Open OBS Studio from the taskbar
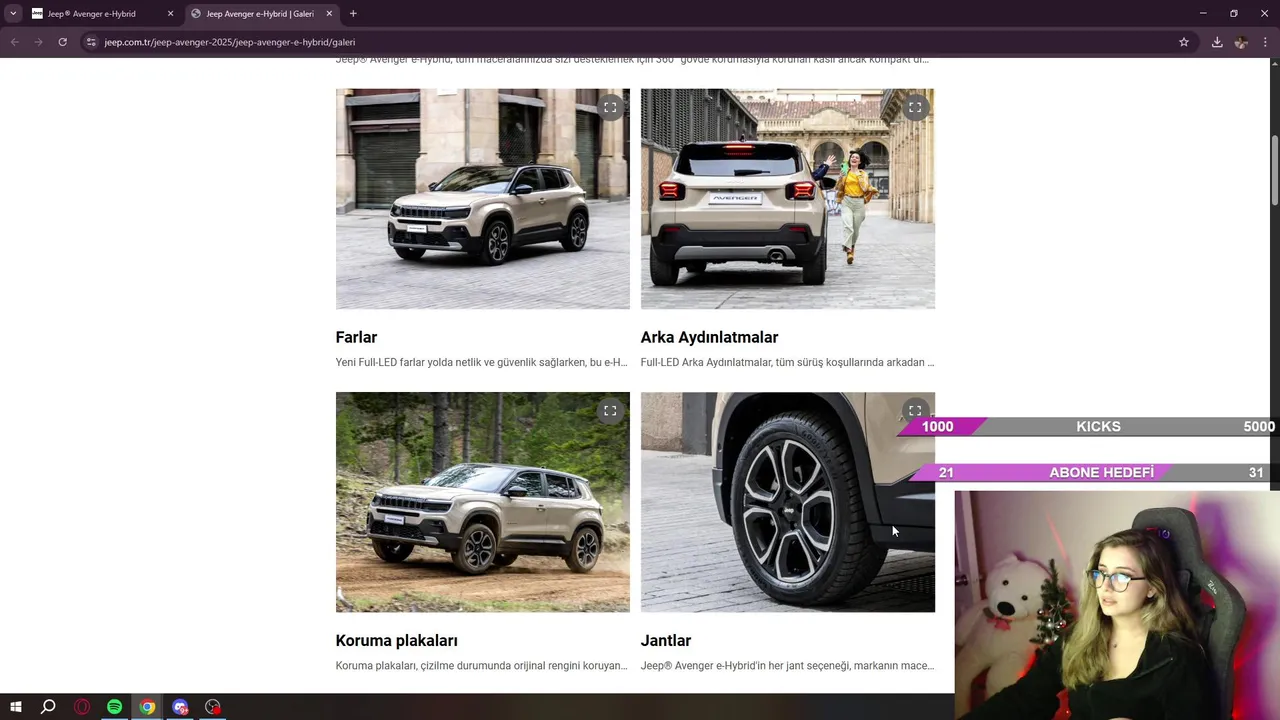1280x720 pixels. pos(213,707)
